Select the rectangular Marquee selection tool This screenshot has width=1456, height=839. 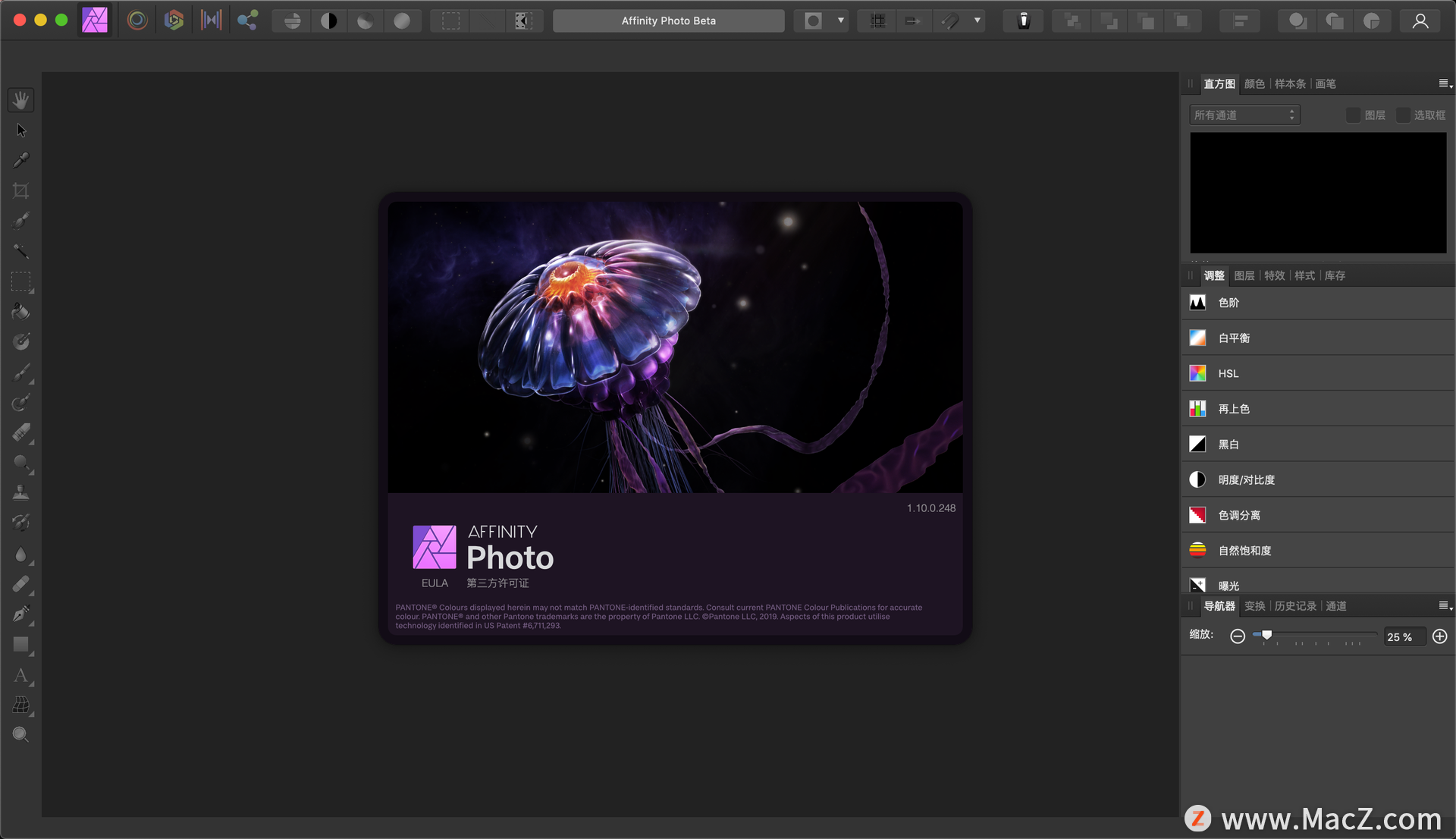pyautogui.click(x=21, y=281)
